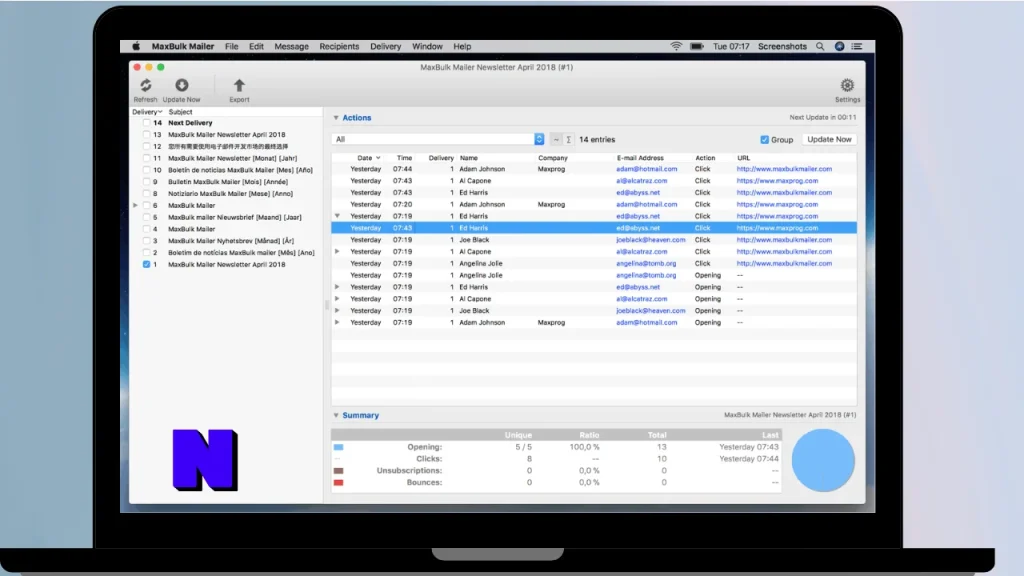Click Screenshots in the menu bar

pyautogui.click(x=782, y=46)
